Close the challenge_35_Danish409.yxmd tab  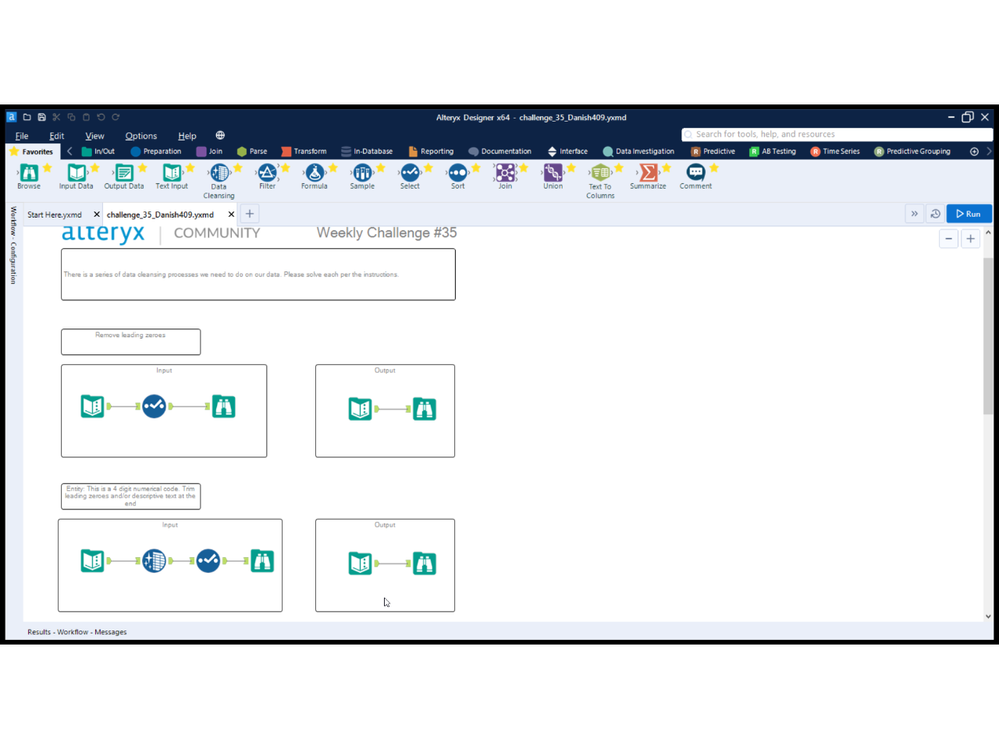(x=231, y=215)
